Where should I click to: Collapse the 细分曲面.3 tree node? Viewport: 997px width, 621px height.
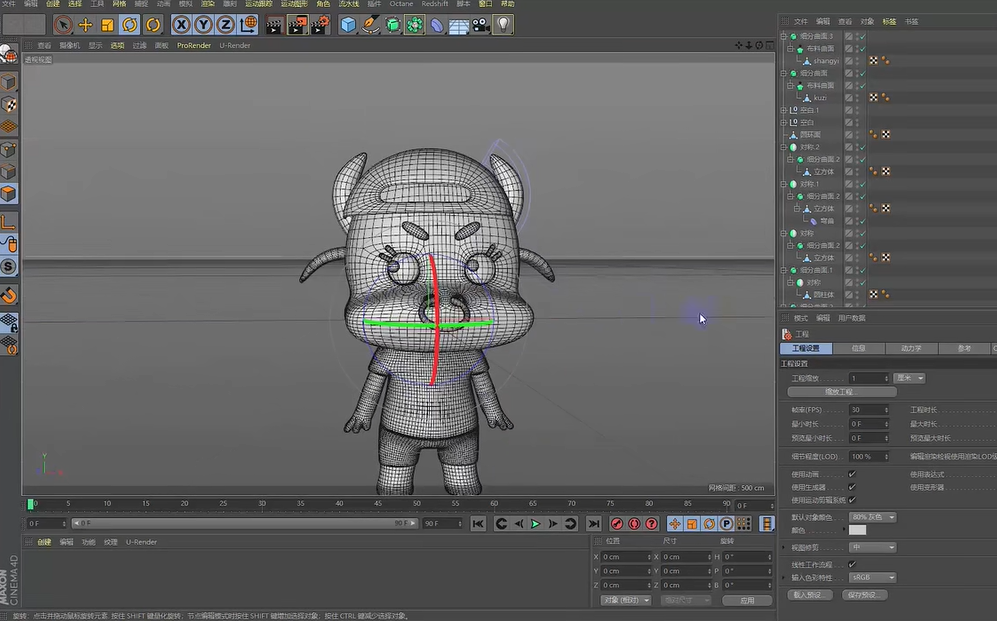pos(783,36)
